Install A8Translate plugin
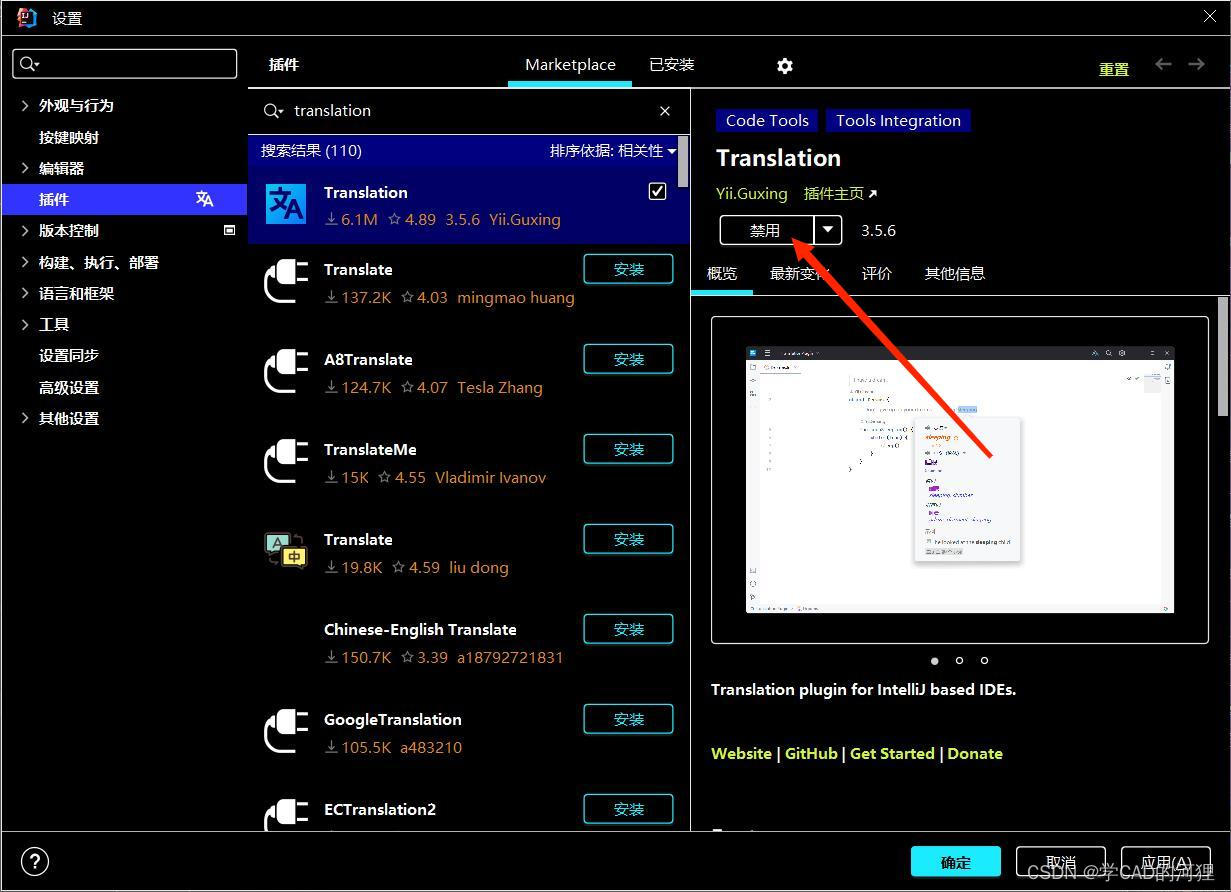This screenshot has width=1231, height=892. (629, 359)
